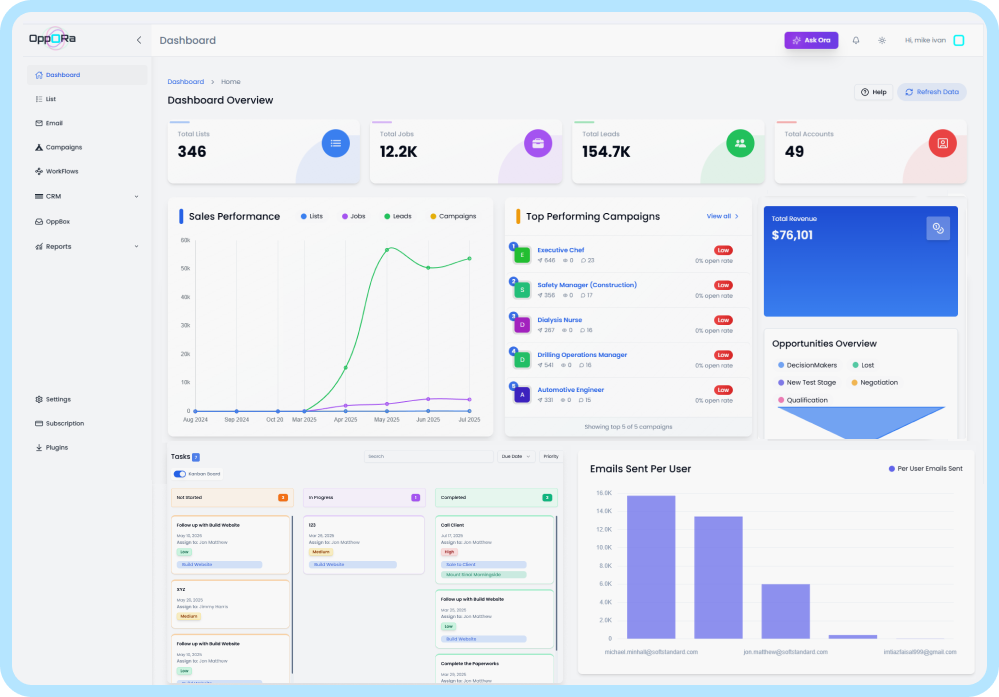The image size is (999, 697).
Task: Click the notification bell icon
Action: point(856,40)
